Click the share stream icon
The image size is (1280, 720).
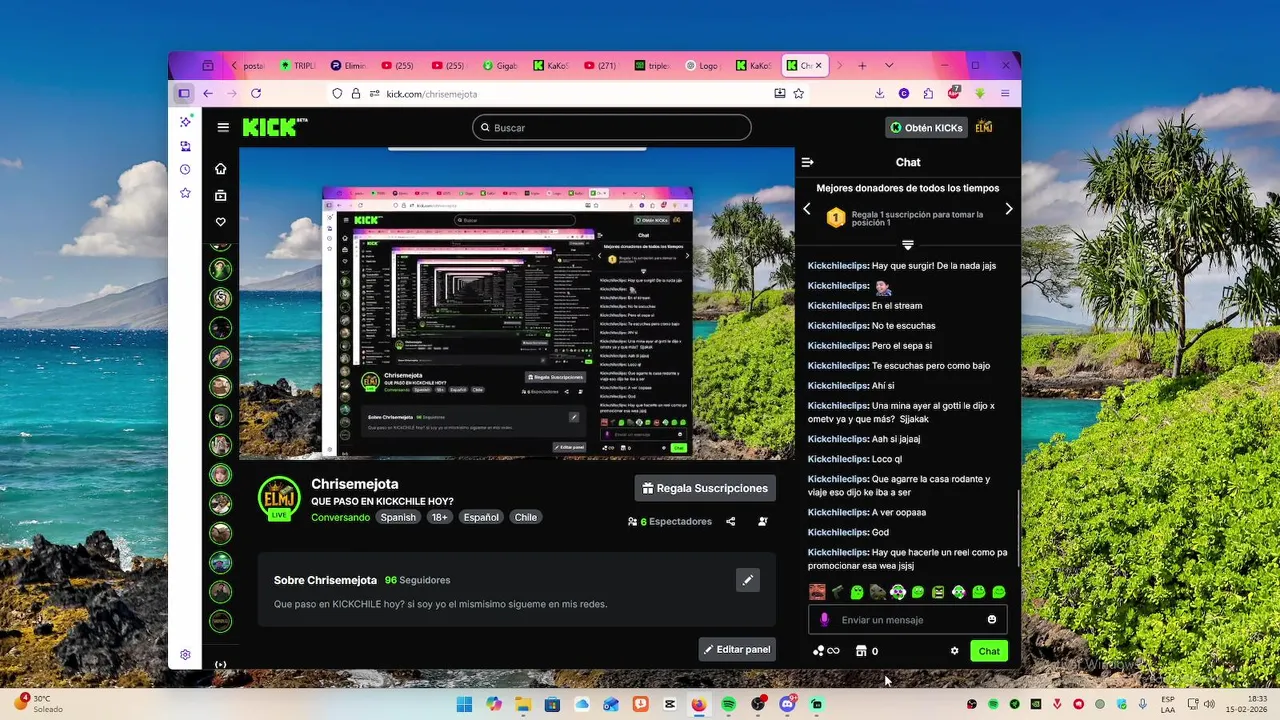point(730,521)
